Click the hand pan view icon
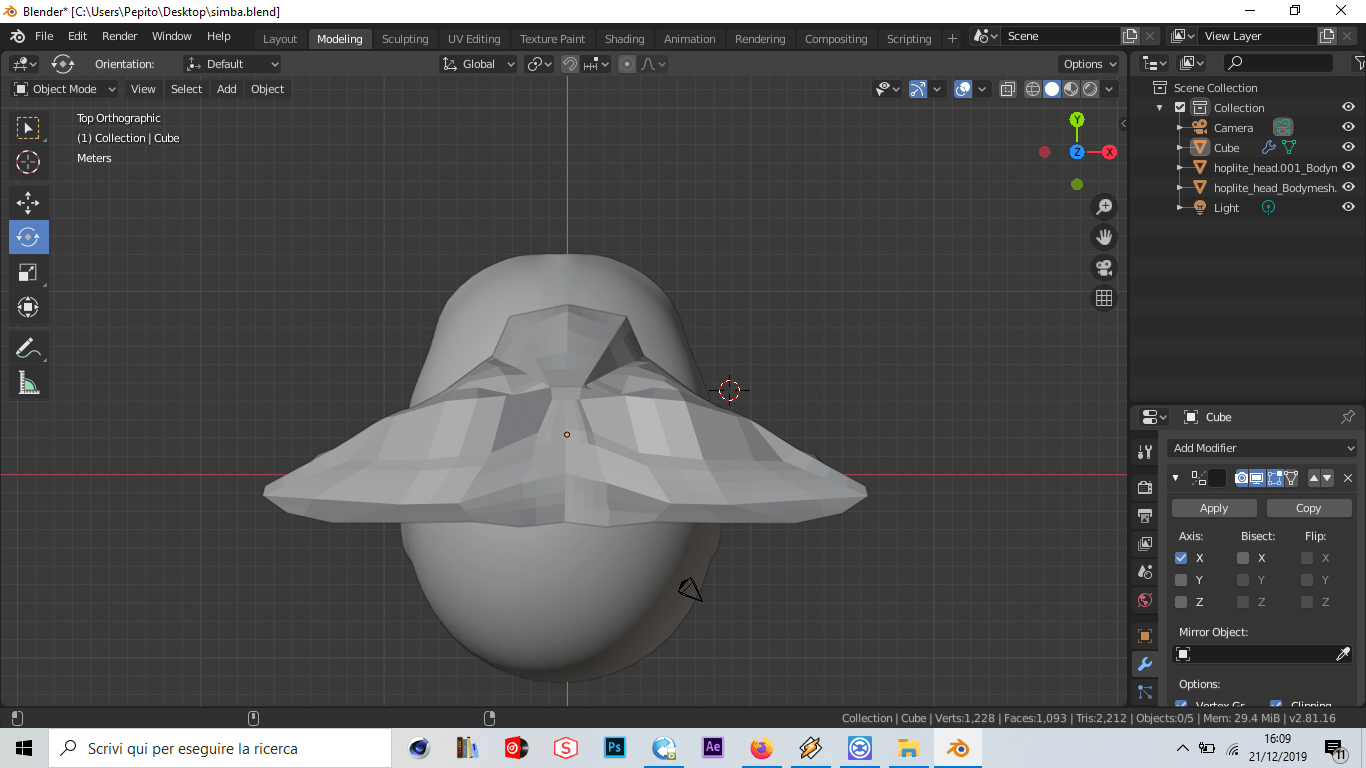 [x=1104, y=237]
